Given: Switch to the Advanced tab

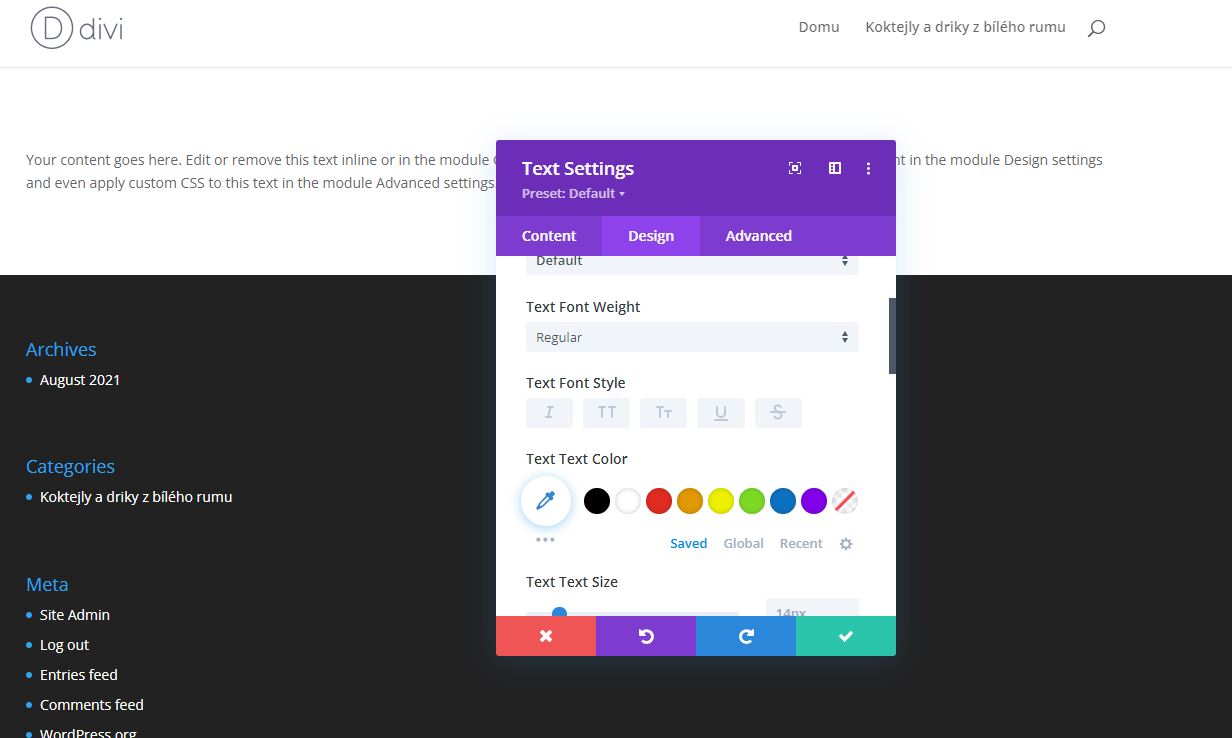Looking at the screenshot, I should [758, 236].
